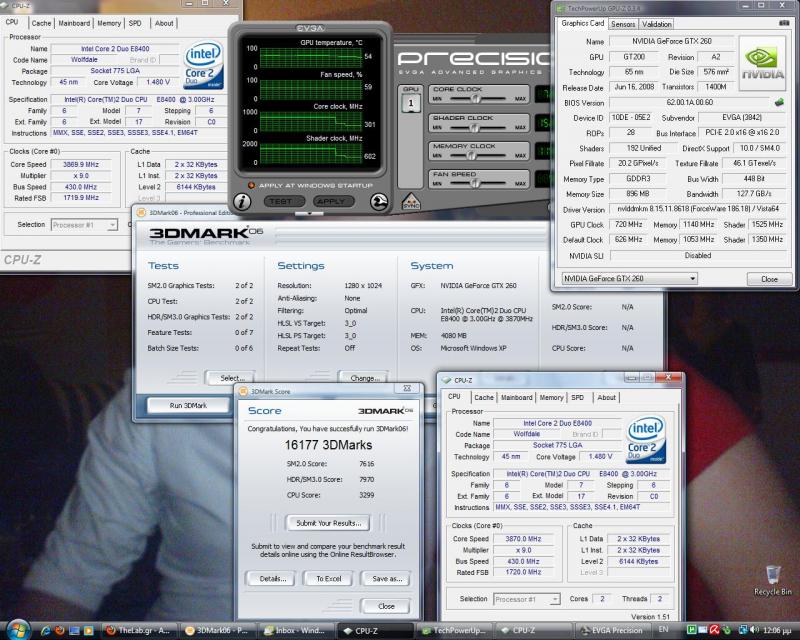Toggle the SYNC icon in EVGA Precision
The height and width of the screenshot is (640, 800).
coord(411,202)
